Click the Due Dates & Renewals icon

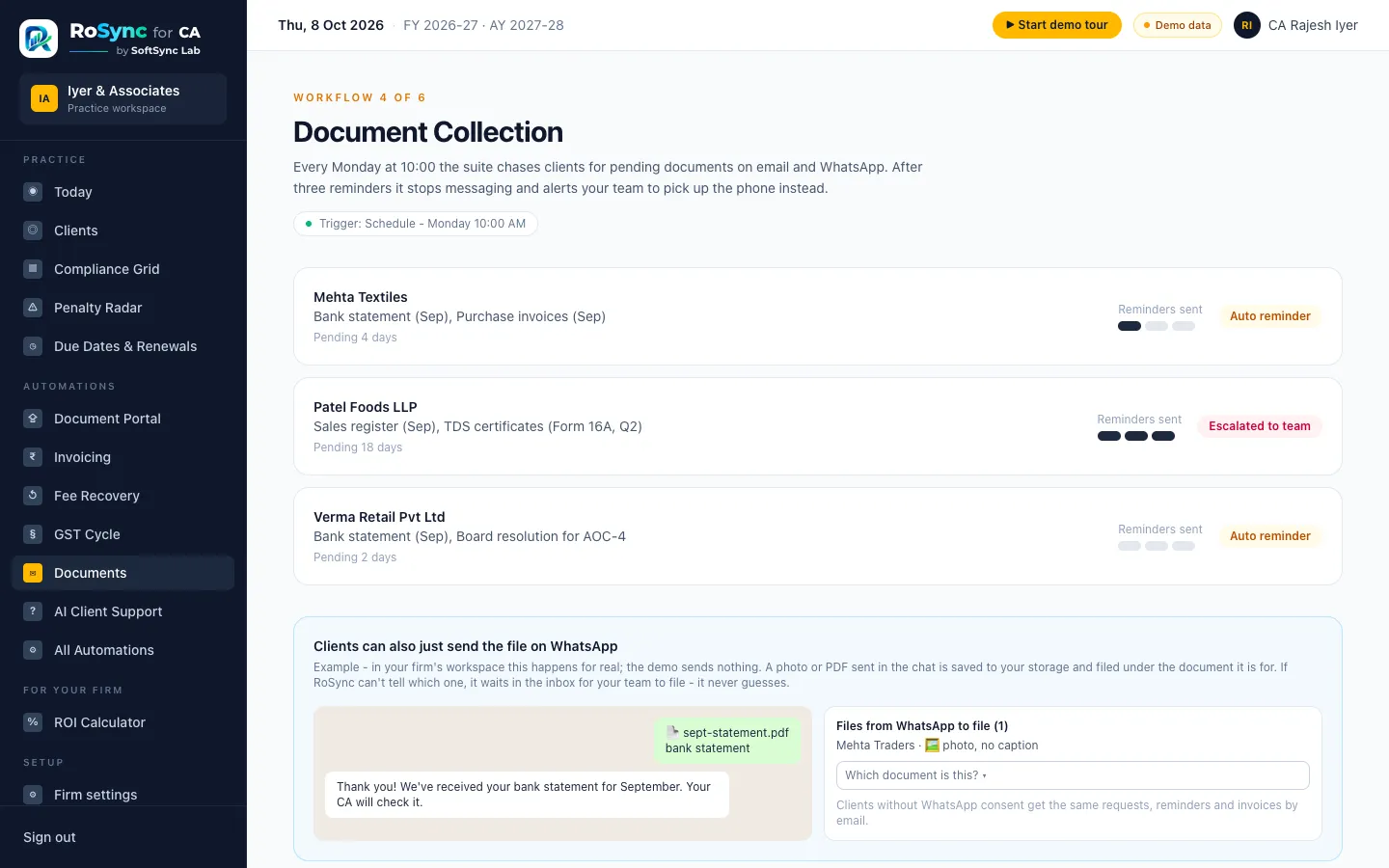(33, 346)
